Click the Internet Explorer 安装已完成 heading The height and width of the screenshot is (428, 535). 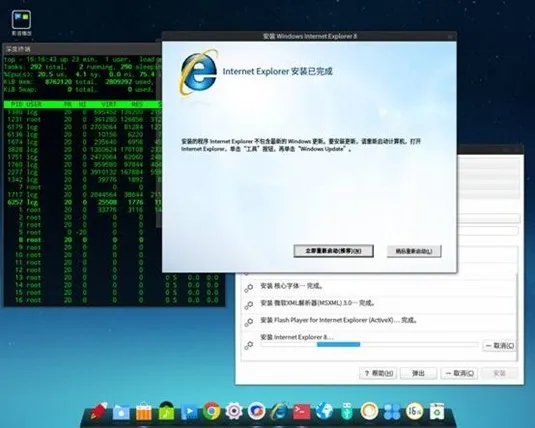coord(277,71)
